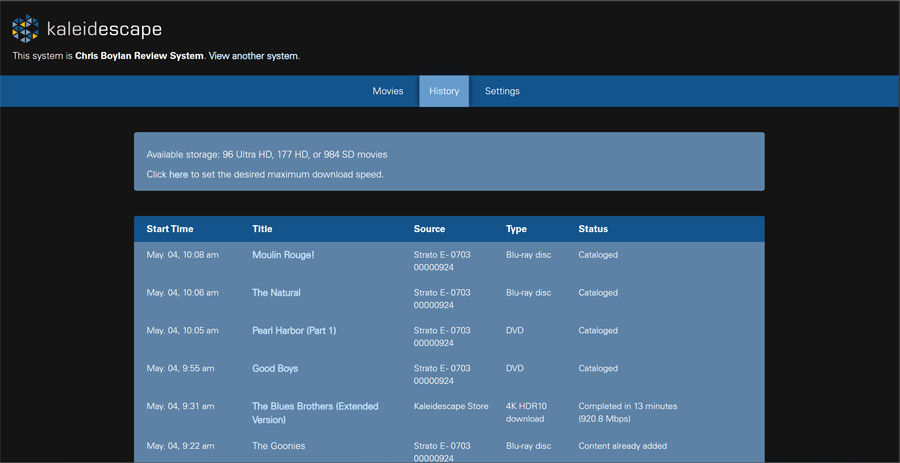Screen dimensions: 900x463
Task: Click 'May. 04, 10:06 am' start time
Action: pos(183,293)
